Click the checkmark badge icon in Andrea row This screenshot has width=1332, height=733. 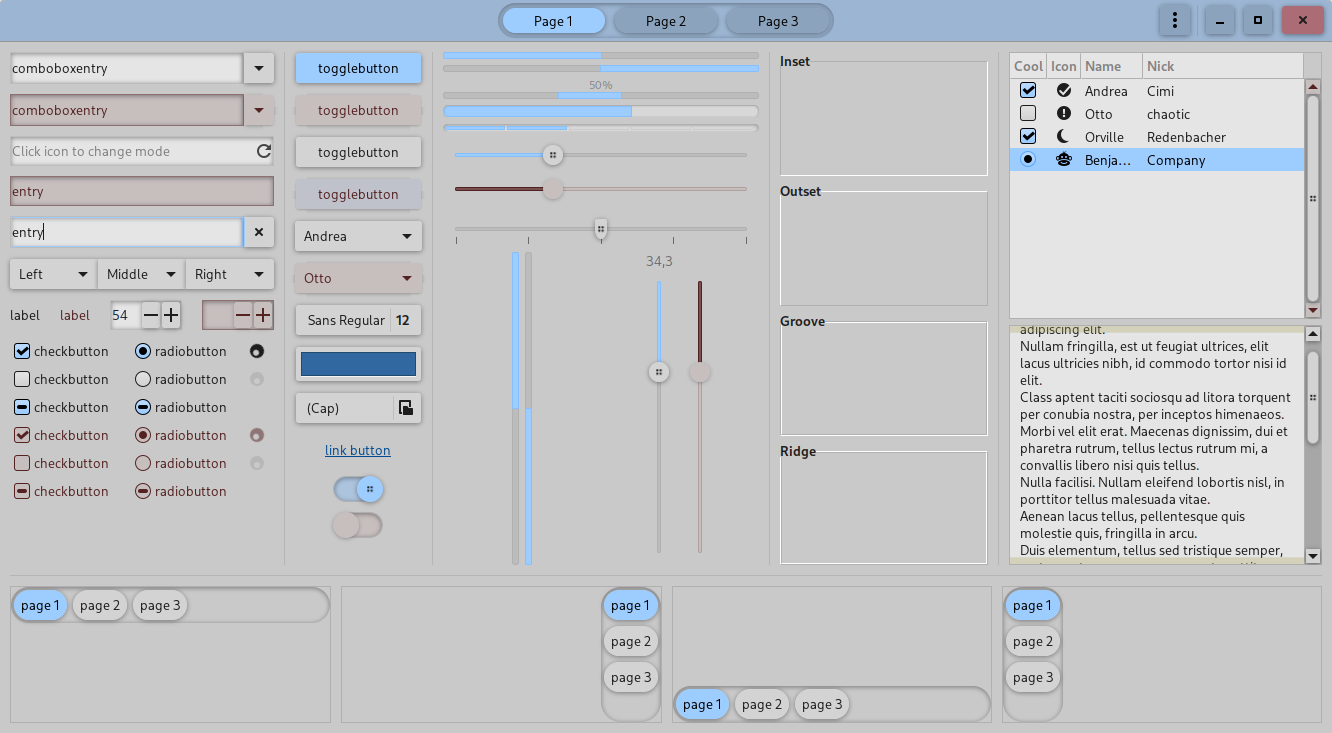pos(1064,90)
